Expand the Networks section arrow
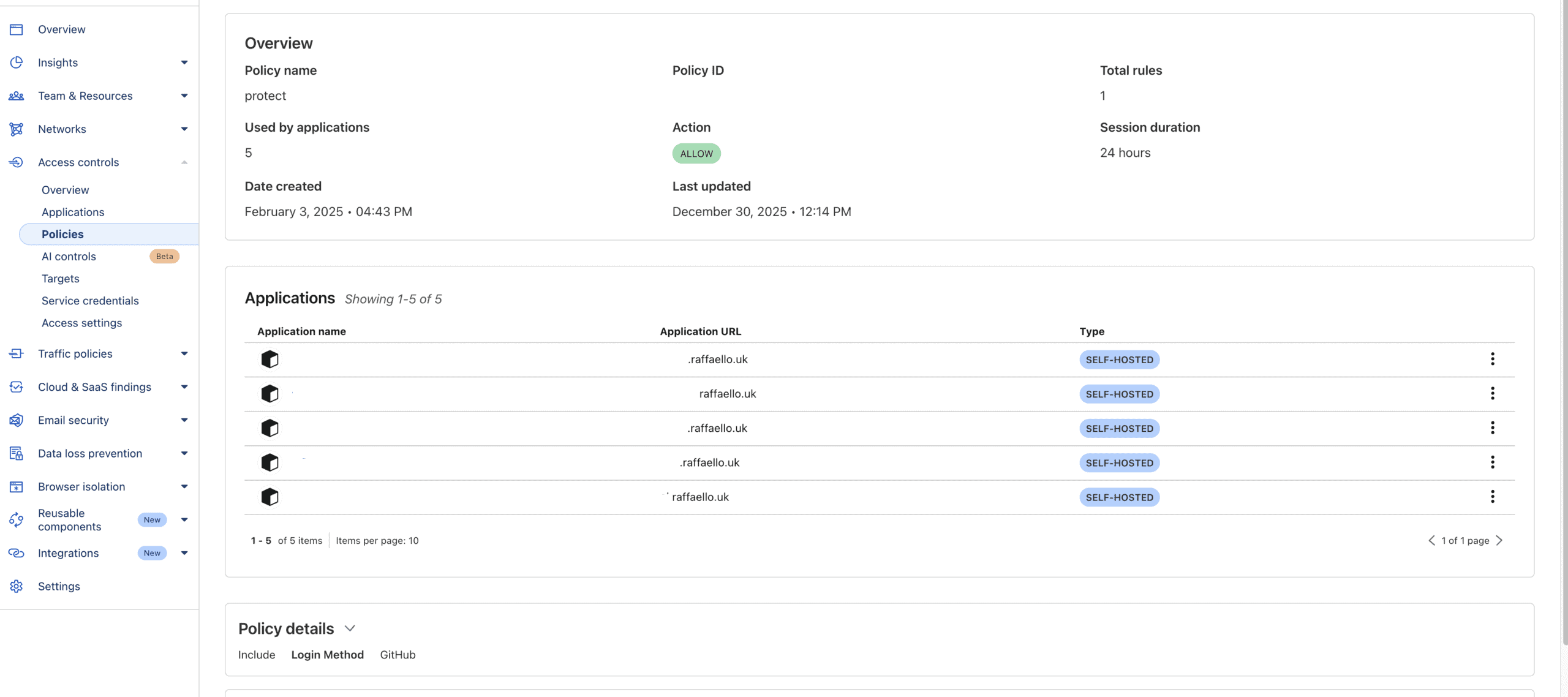 [x=184, y=129]
